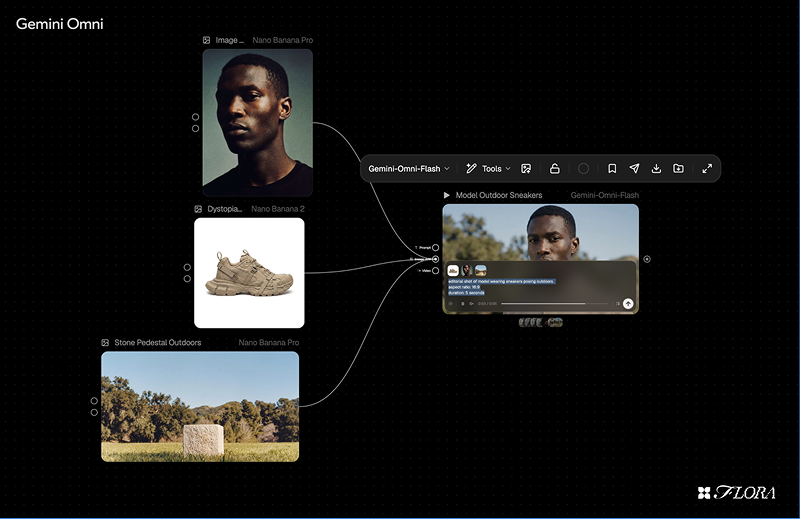Select the sneaker reference thumbnail in prompt box

point(453,270)
